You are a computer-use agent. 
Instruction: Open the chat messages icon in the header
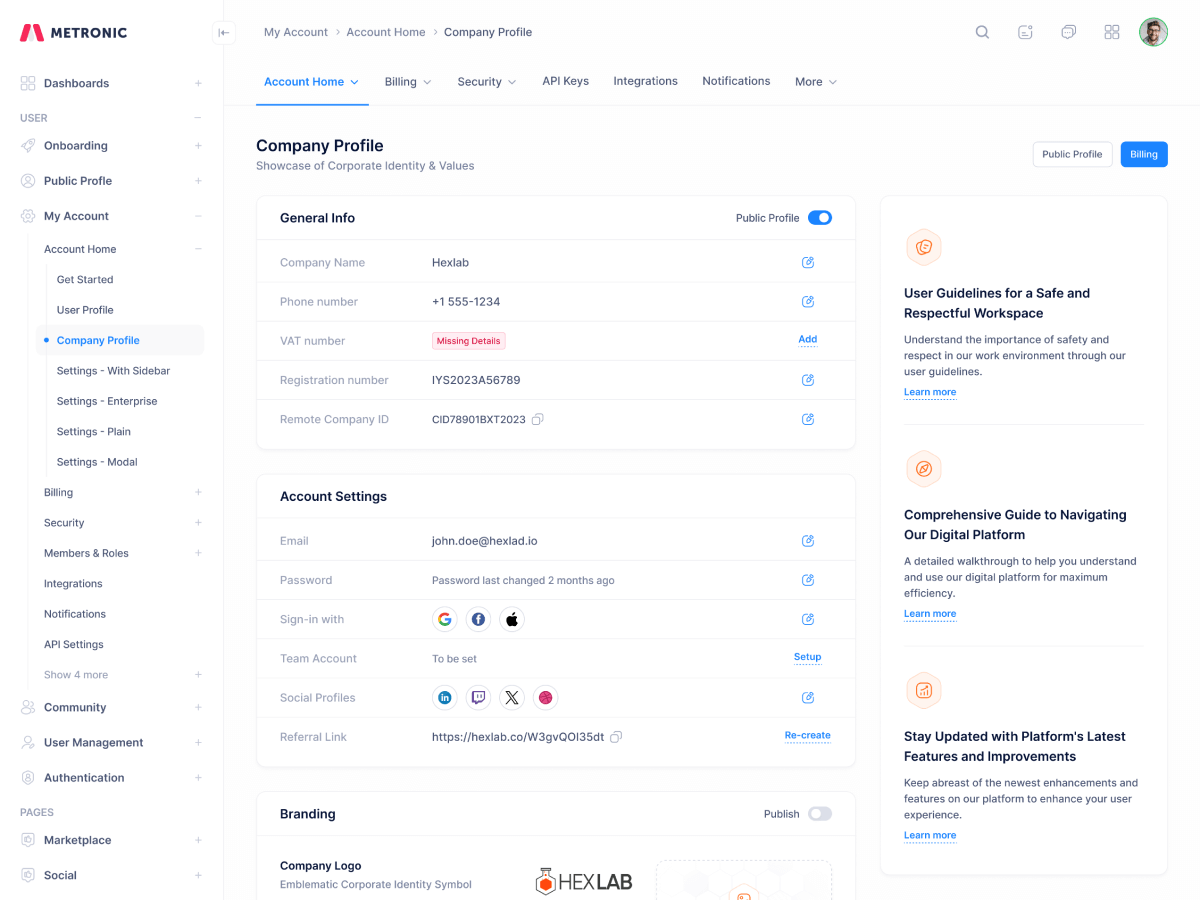[x=1068, y=31]
